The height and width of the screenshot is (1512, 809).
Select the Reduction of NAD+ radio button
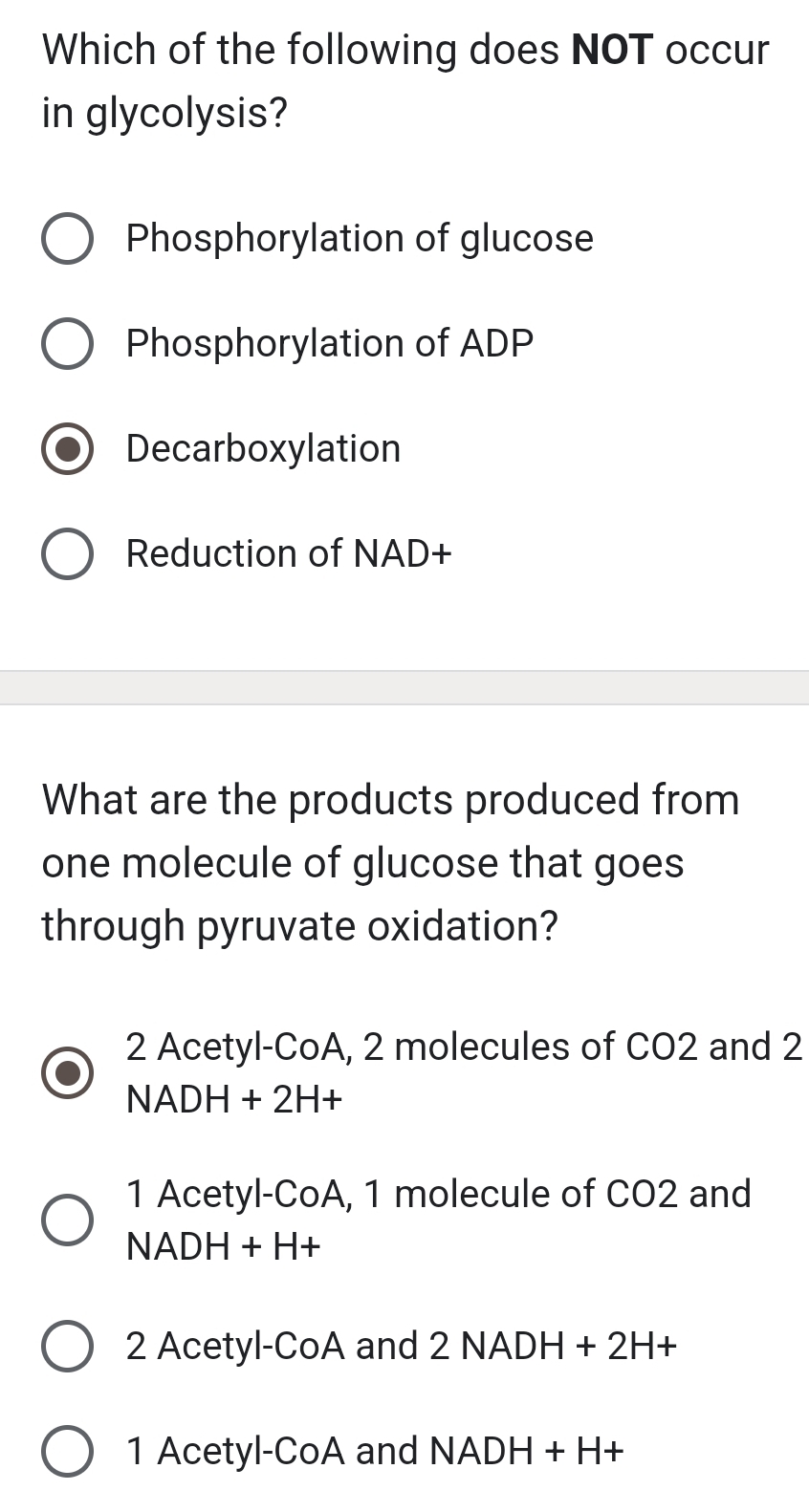(67, 553)
